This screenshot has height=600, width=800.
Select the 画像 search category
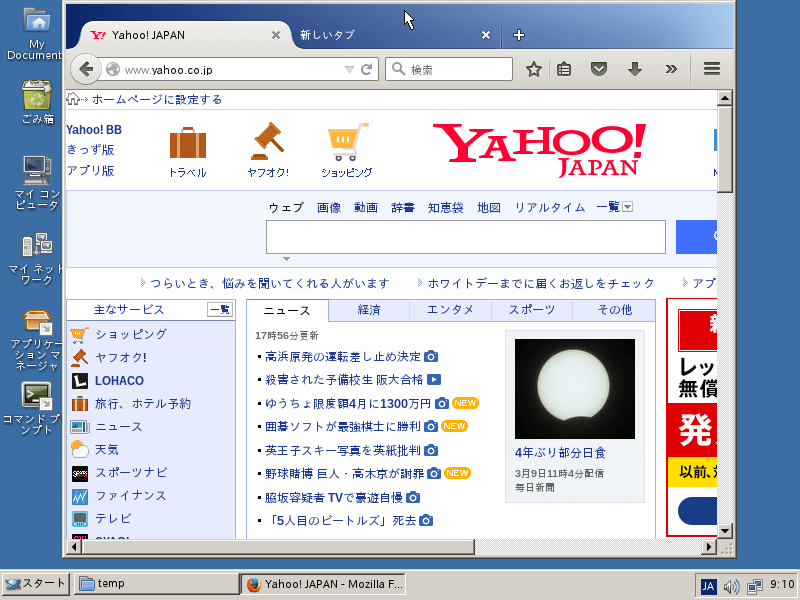tap(329, 207)
